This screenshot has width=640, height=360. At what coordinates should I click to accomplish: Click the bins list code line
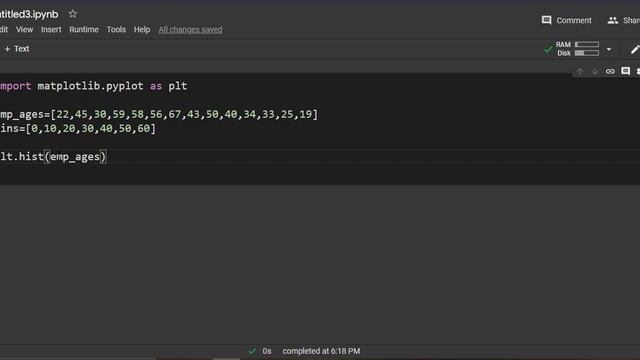[78, 129]
